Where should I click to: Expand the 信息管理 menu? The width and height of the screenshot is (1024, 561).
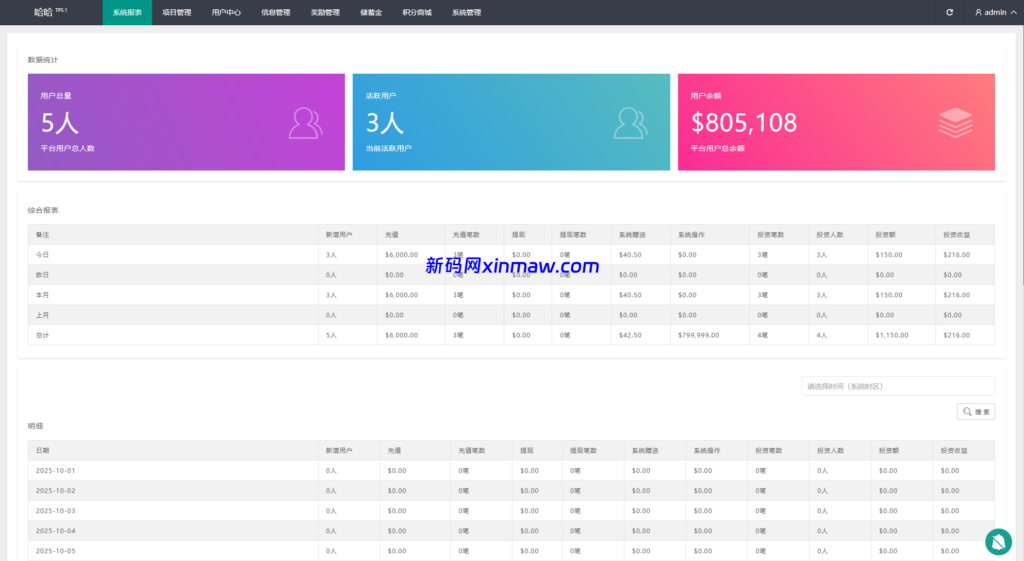(x=275, y=13)
